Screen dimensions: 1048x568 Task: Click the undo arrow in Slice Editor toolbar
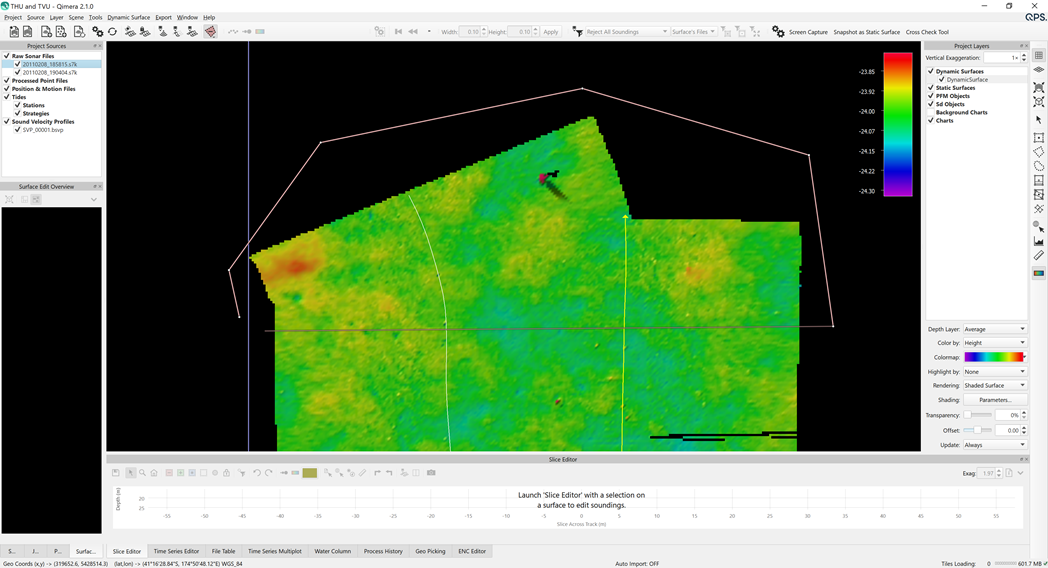pos(257,473)
